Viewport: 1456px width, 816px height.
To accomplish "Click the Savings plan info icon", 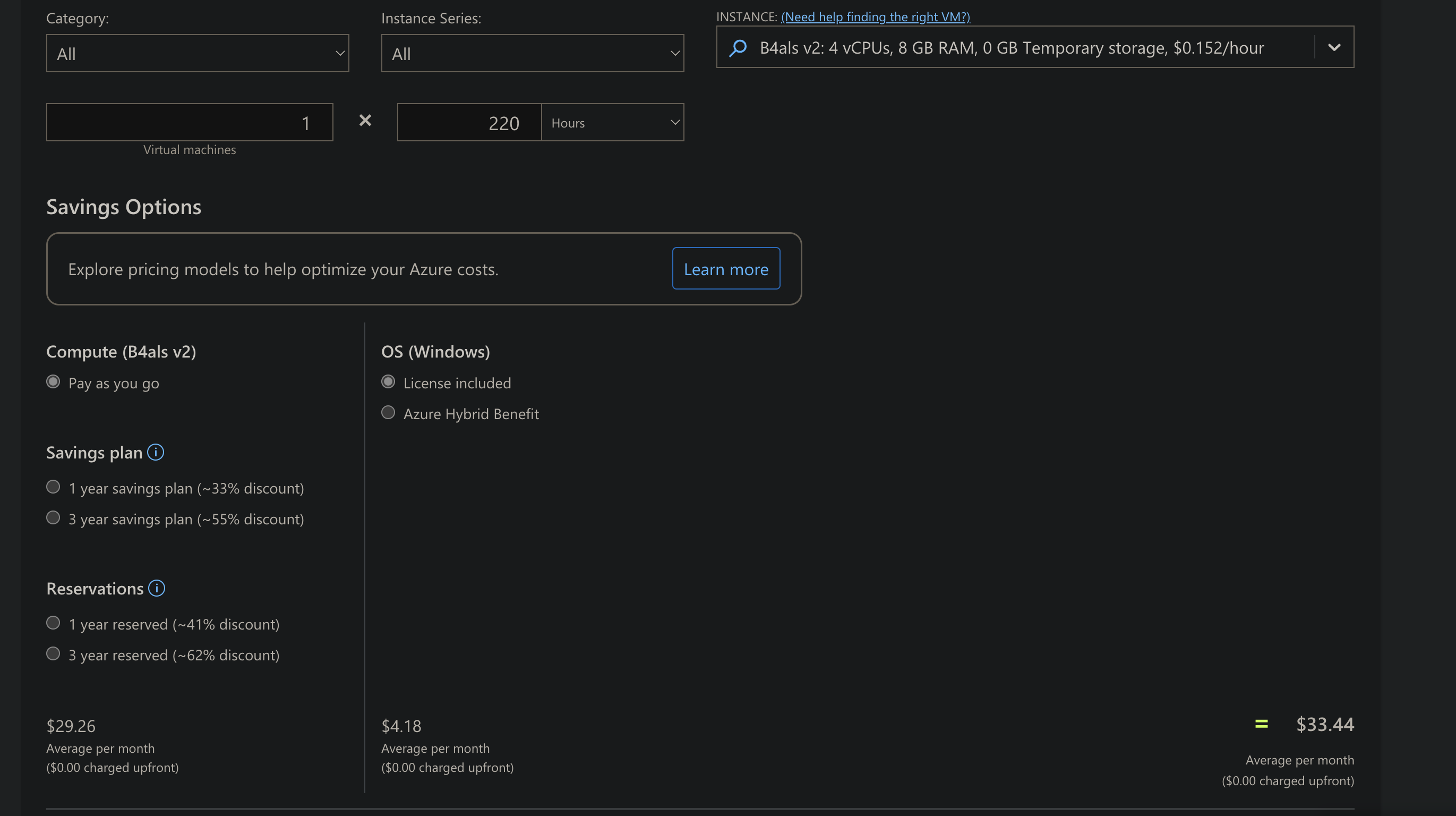I will tap(156, 453).
